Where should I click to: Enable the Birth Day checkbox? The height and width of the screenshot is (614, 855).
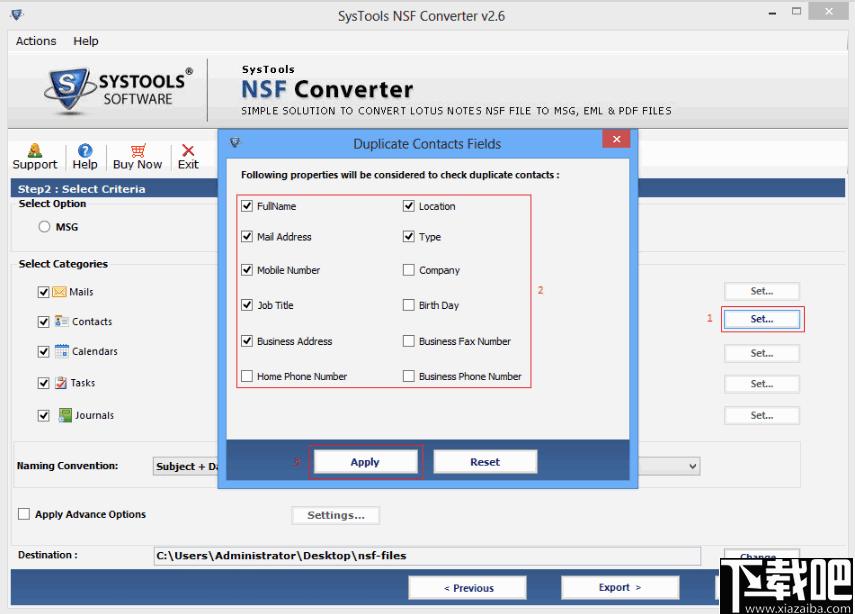(408, 305)
